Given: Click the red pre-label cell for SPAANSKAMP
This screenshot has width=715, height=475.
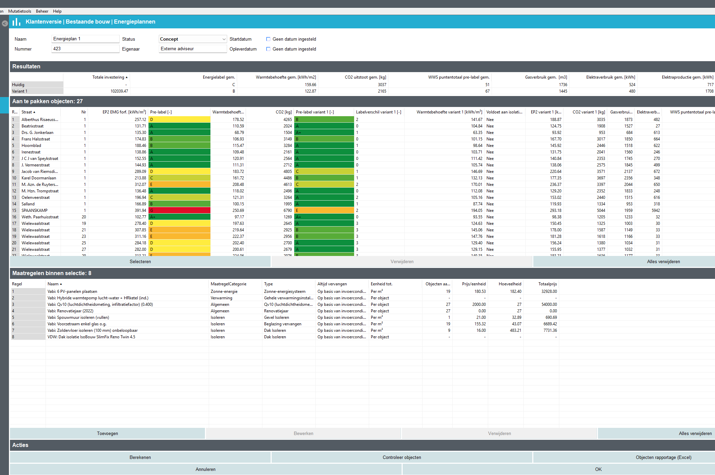Looking at the screenshot, I should (180, 211).
